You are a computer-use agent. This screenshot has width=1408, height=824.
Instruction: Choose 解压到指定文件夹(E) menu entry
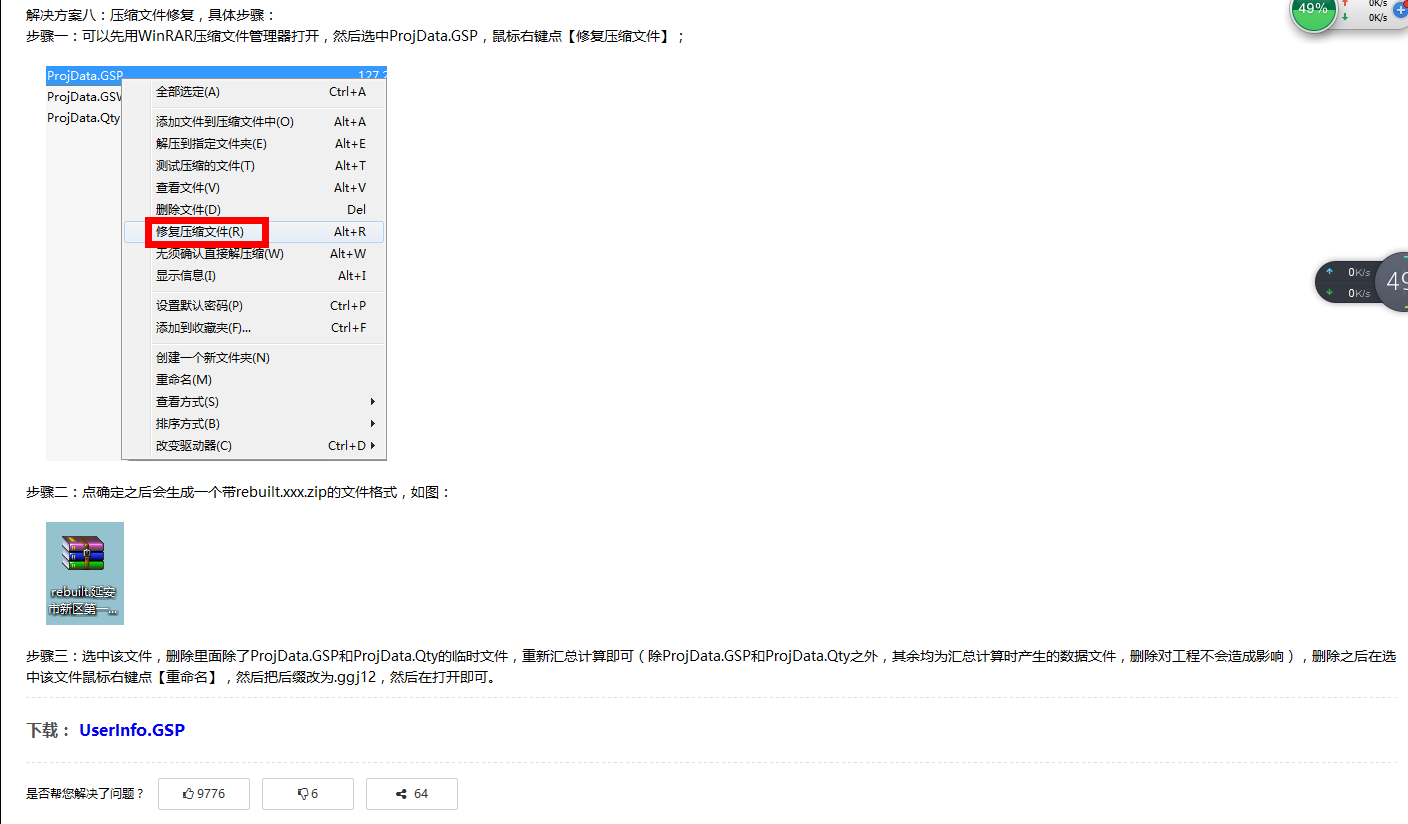coord(254,144)
